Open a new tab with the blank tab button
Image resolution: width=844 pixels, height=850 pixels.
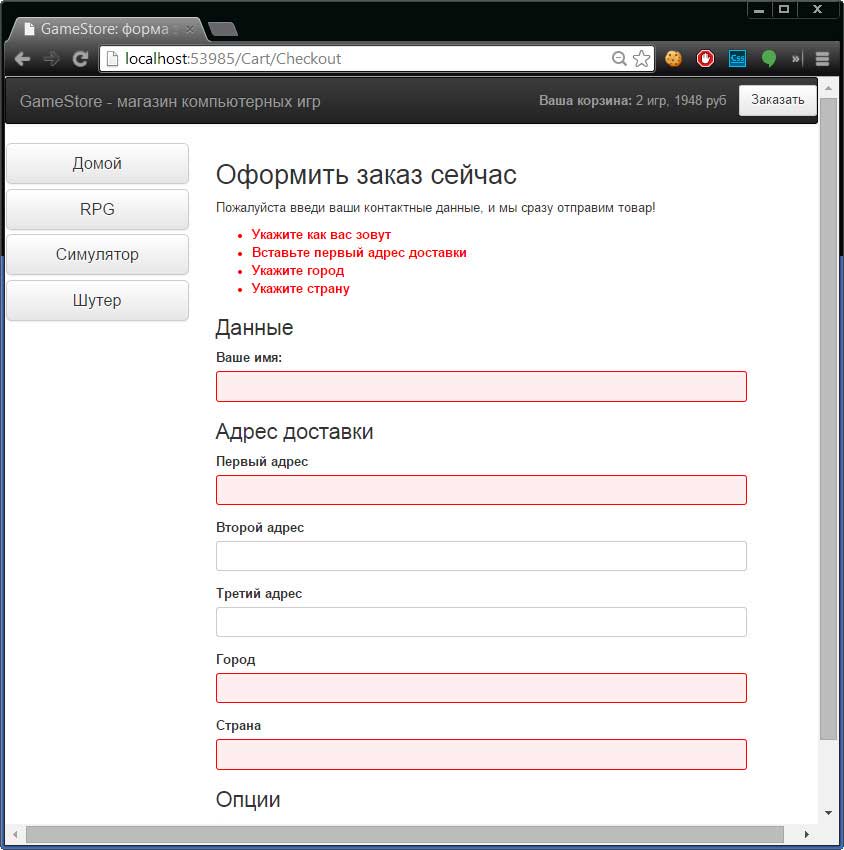click(223, 29)
